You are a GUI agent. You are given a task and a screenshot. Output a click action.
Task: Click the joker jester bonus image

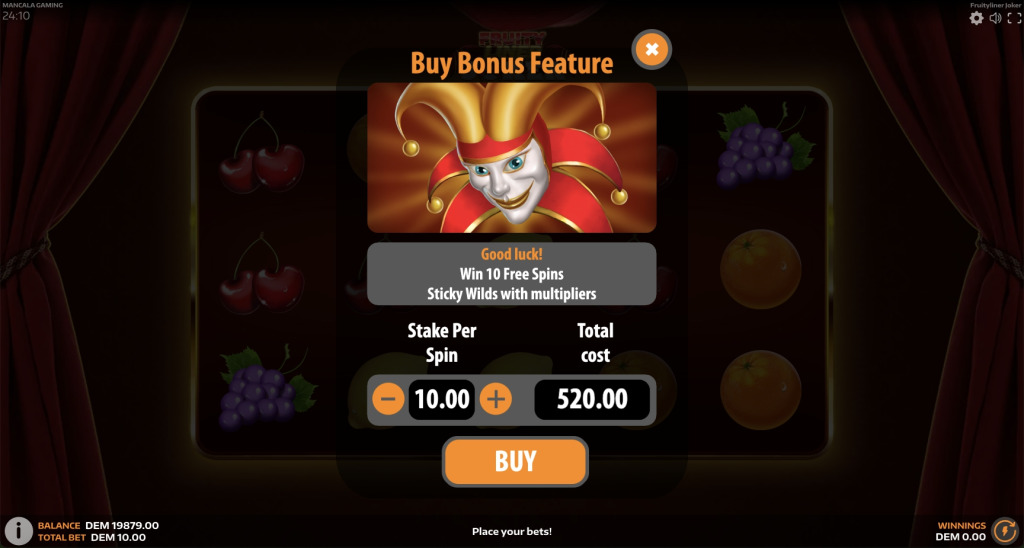click(x=511, y=157)
